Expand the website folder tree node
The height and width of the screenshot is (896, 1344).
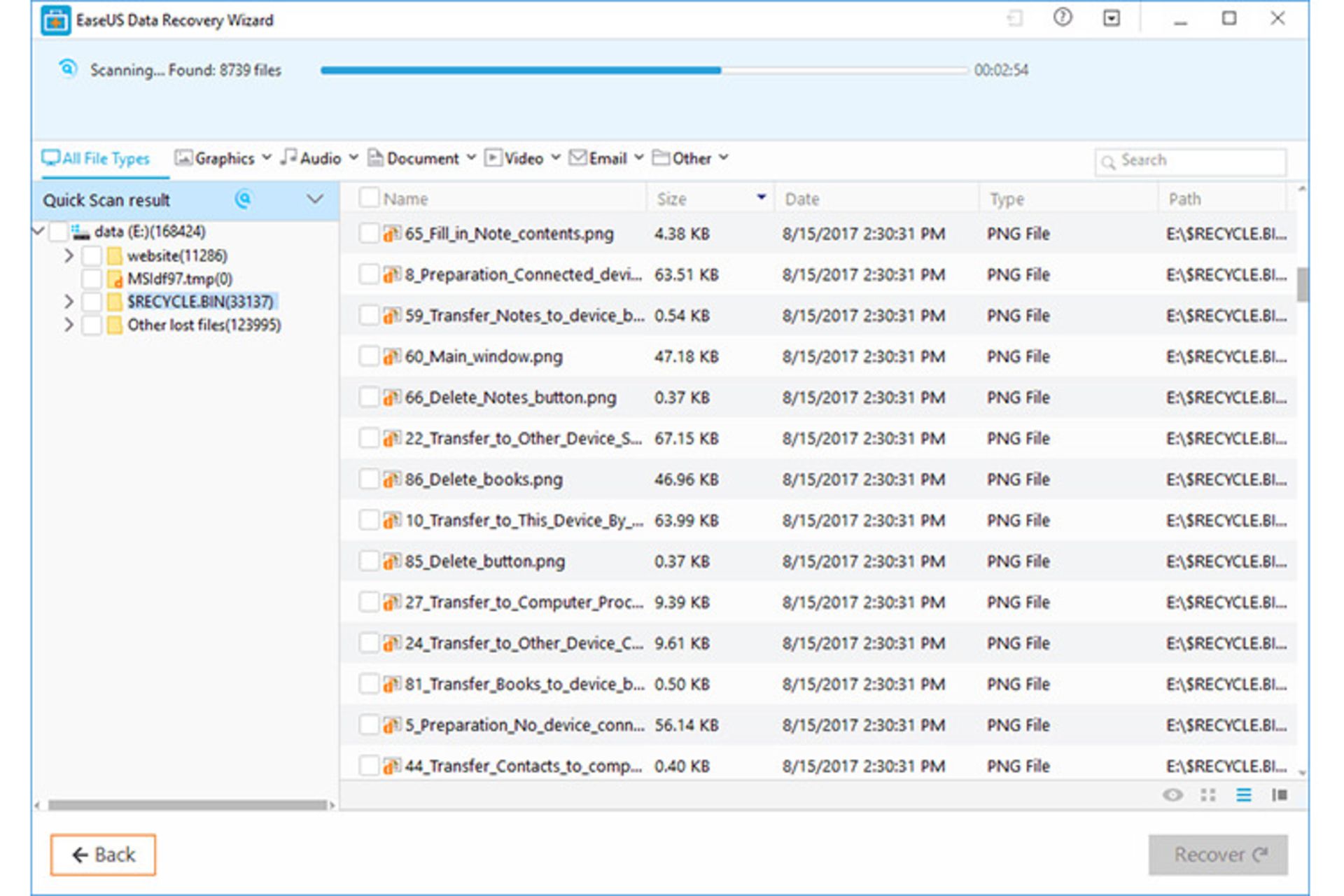tap(69, 255)
